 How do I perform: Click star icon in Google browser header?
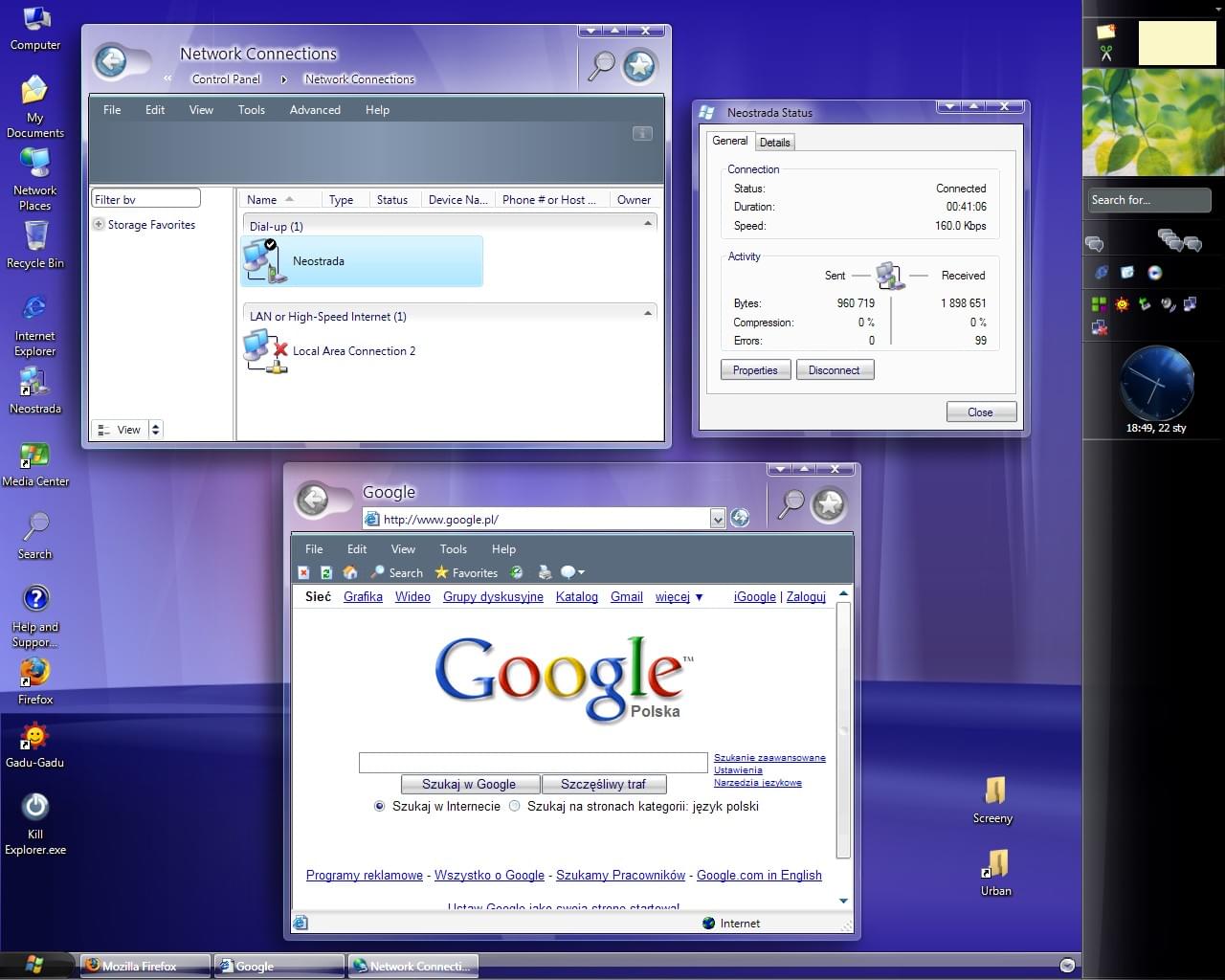829,503
